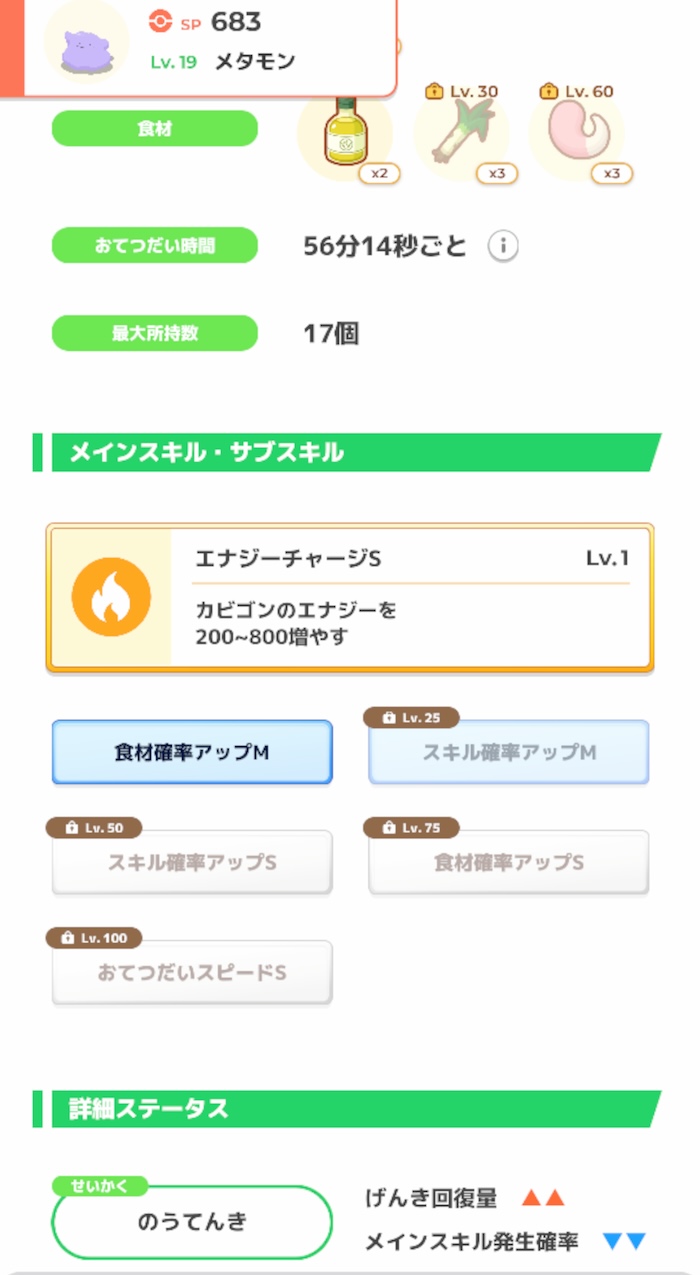Open the help info circle next to おてつだい時間
Screen dimensions: 700x1275
[504, 246]
